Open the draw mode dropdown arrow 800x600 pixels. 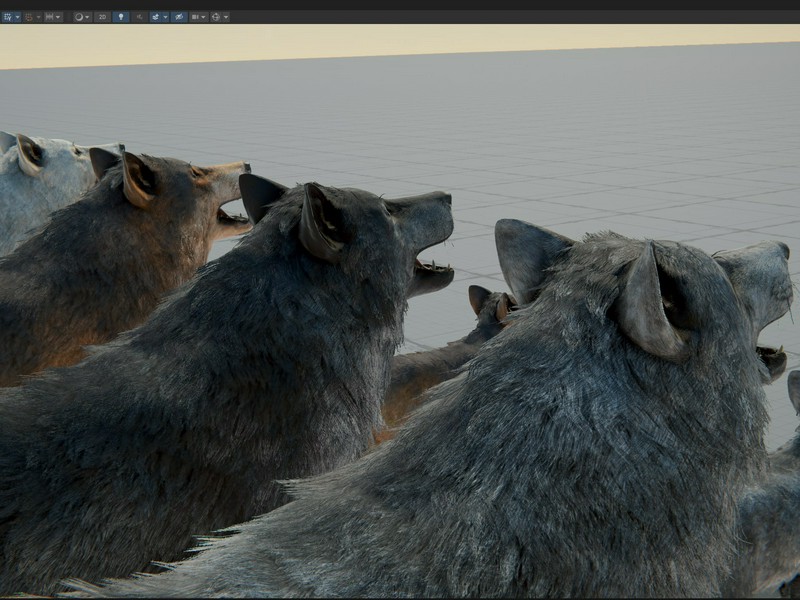(x=88, y=17)
